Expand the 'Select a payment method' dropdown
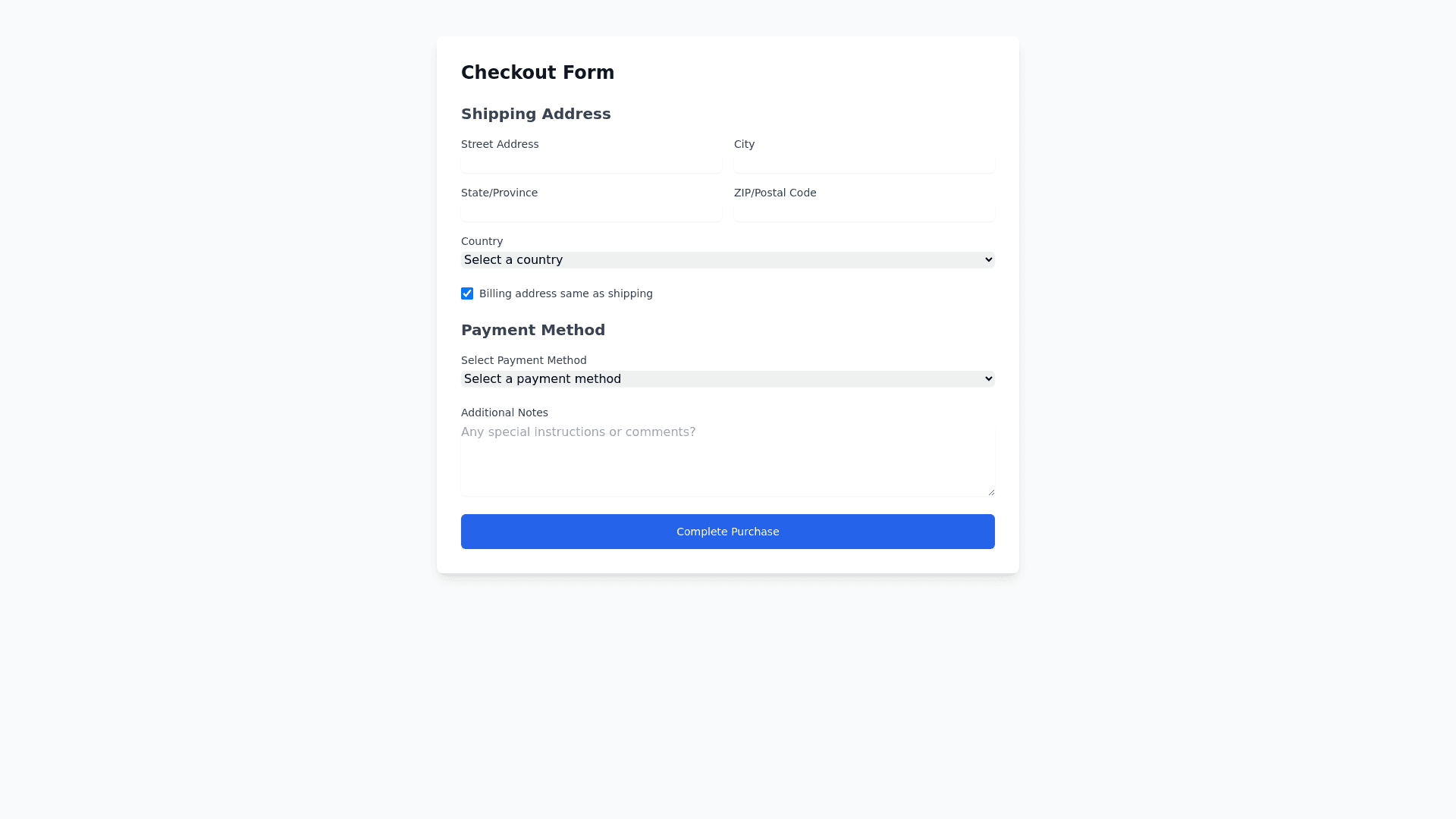1456x819 pixels. coord(727,379)
